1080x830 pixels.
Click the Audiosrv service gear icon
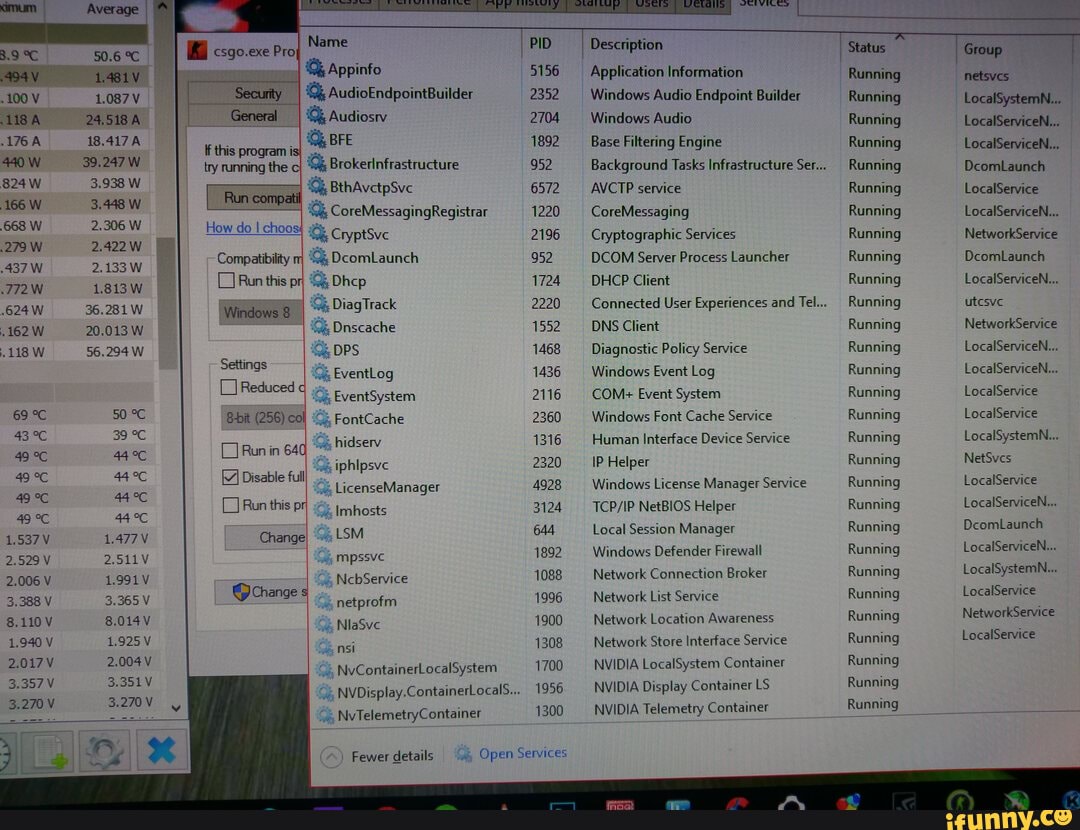(x=316, y=115)
